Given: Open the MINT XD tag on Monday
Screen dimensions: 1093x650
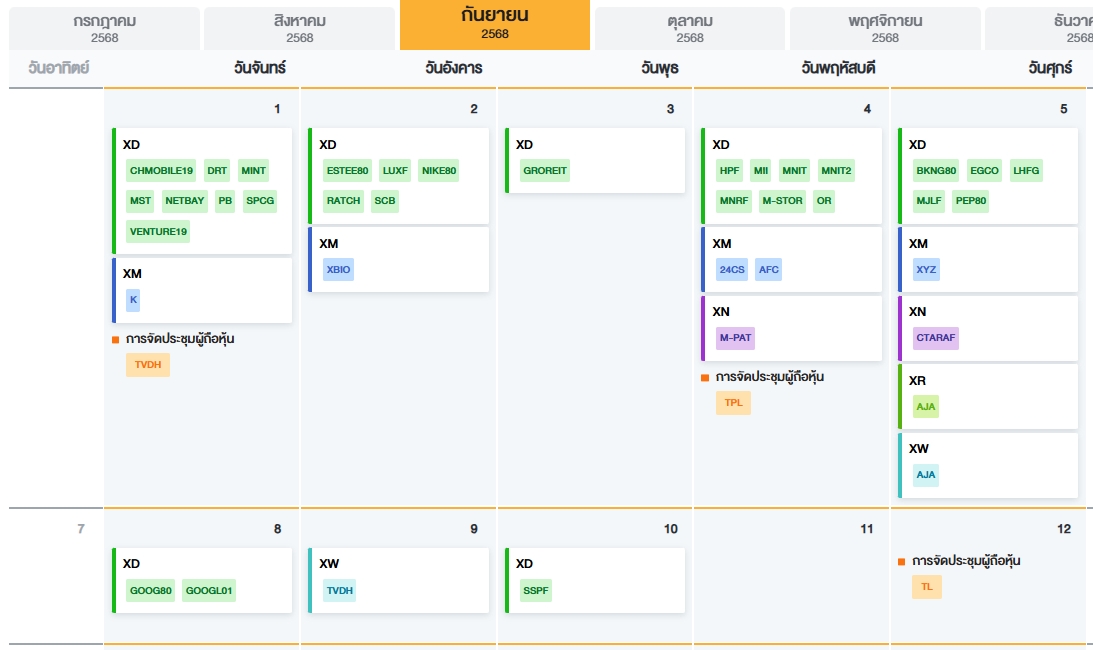Looking at the screenshot, I should point(254,170).
